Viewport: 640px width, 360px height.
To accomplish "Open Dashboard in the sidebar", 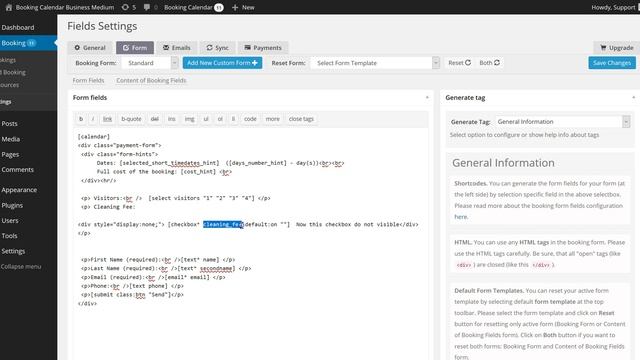I will click(18, 27).
